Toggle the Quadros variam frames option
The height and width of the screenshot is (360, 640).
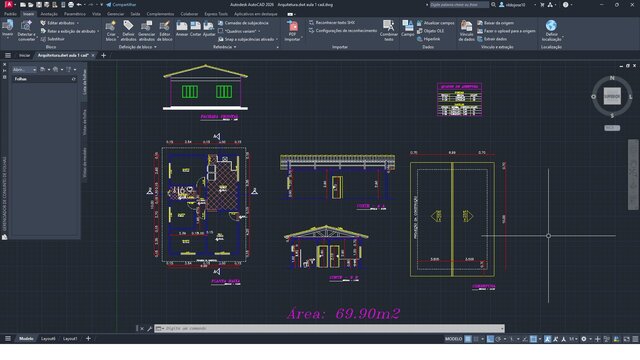pos(240,31)
